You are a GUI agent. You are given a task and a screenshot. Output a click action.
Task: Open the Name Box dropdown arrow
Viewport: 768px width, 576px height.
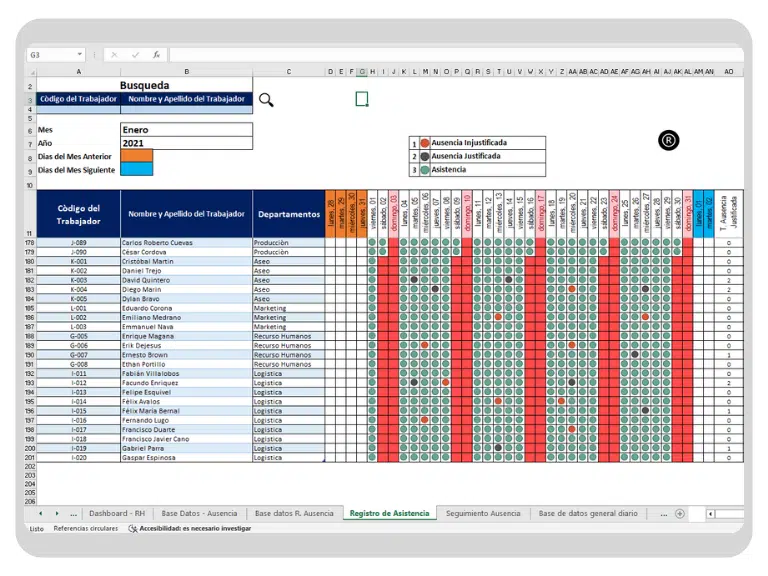coord(80,55)
